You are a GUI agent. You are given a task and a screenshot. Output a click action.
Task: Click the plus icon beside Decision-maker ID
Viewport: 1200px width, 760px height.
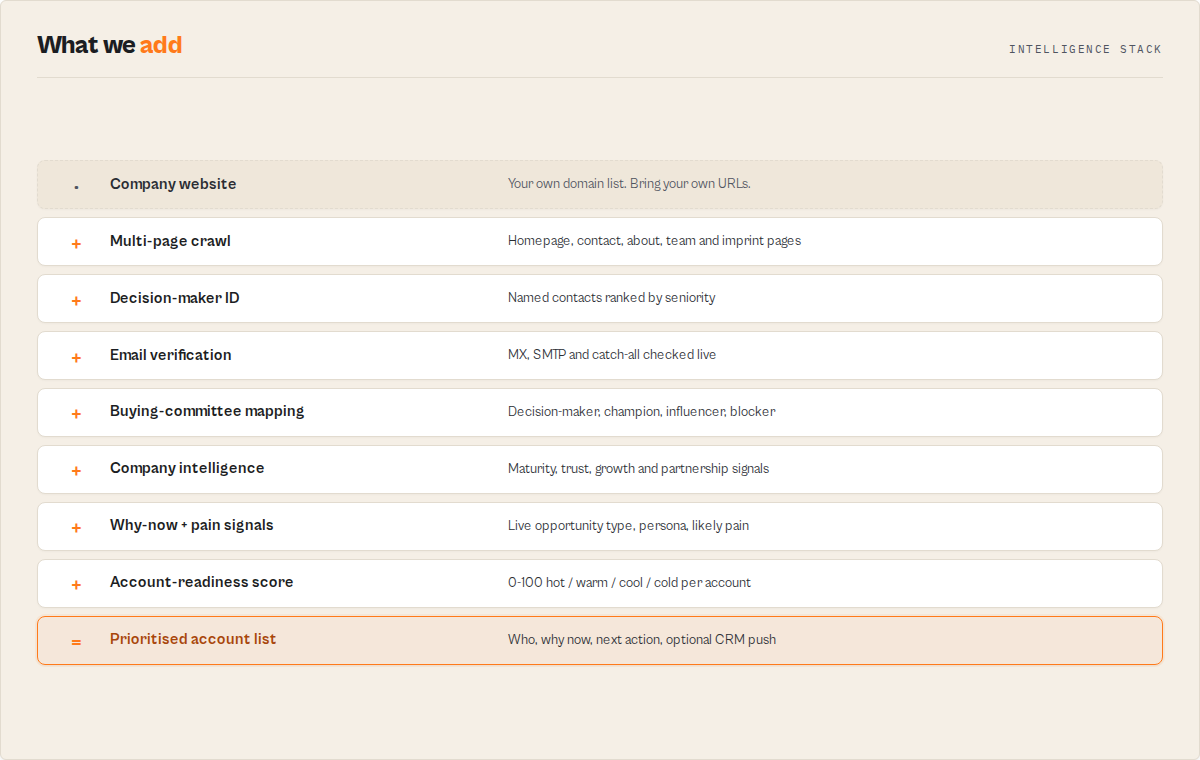point(76,301)
